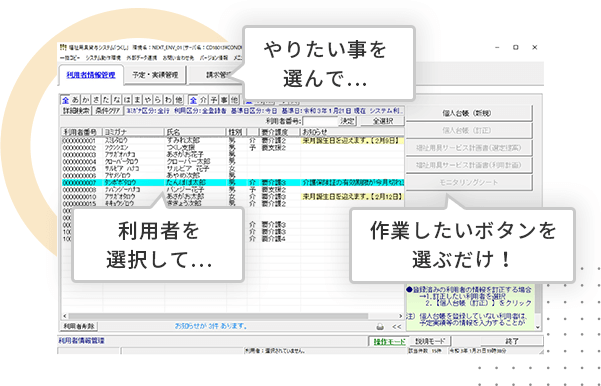Click the 2月12日 birthday notice cell
Screen dimensions: 601x386
pos(352,197)
